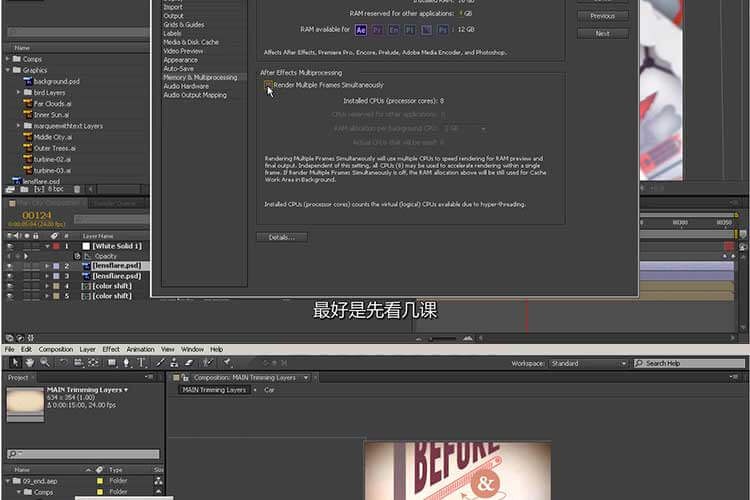Expand layer 2 lensflare.psd properties

(47, 266)
